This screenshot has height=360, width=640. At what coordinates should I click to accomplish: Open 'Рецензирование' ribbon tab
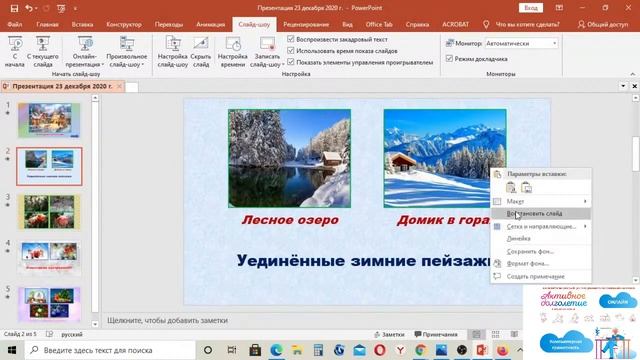(x=306, y=24)
